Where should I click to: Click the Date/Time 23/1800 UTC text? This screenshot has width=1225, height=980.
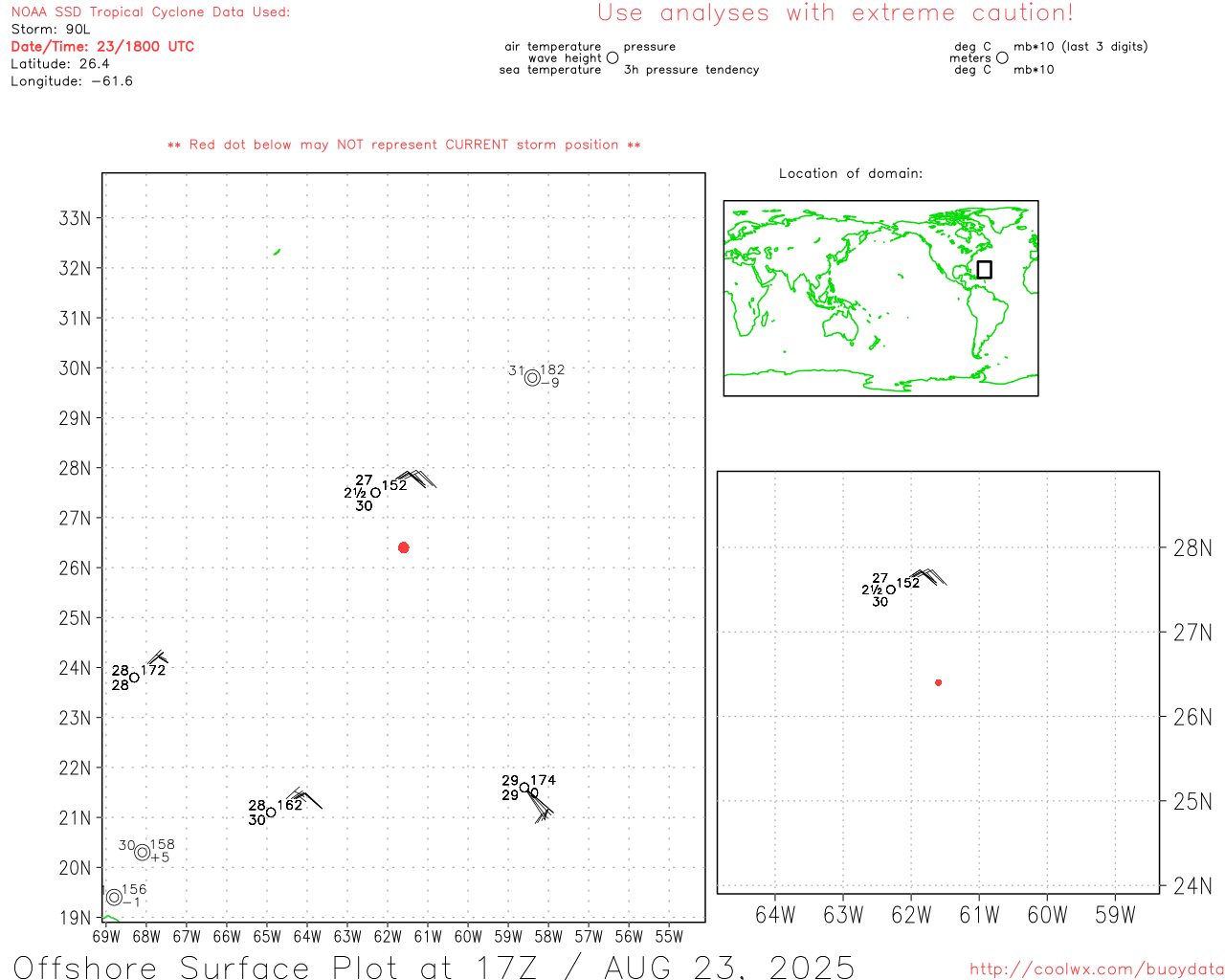102,46
